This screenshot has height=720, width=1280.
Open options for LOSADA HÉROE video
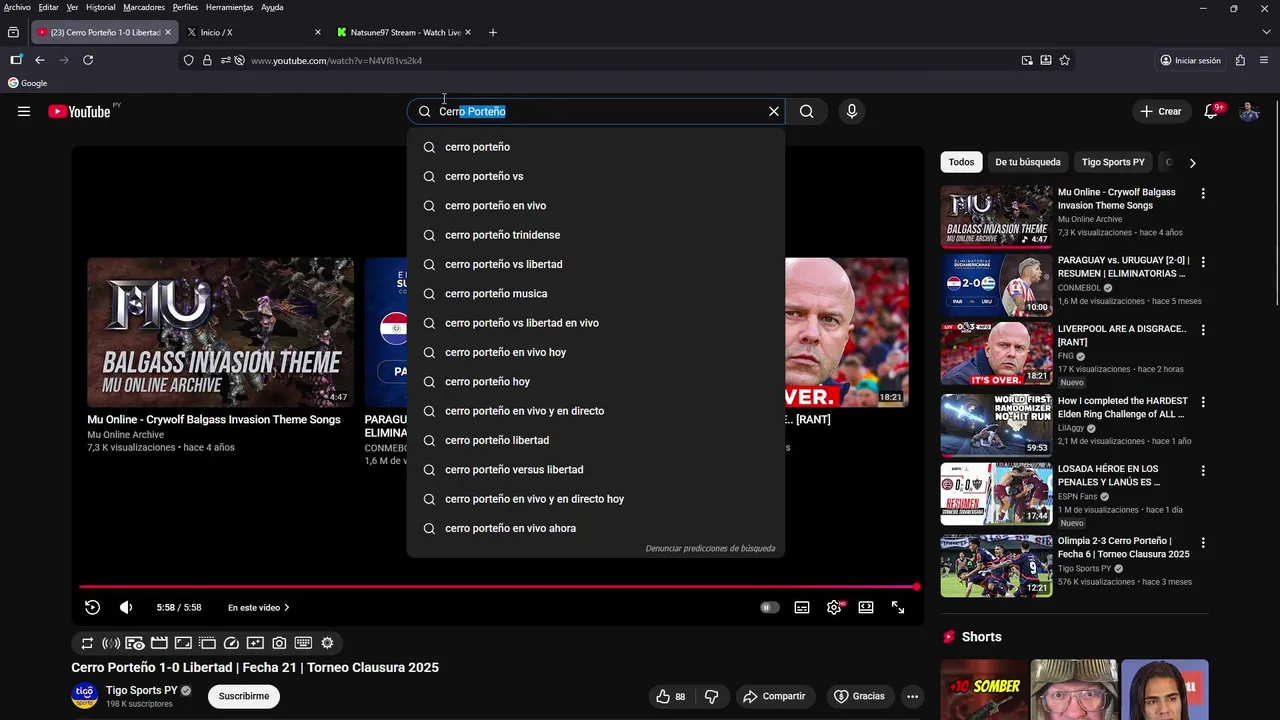point(1203,469)
